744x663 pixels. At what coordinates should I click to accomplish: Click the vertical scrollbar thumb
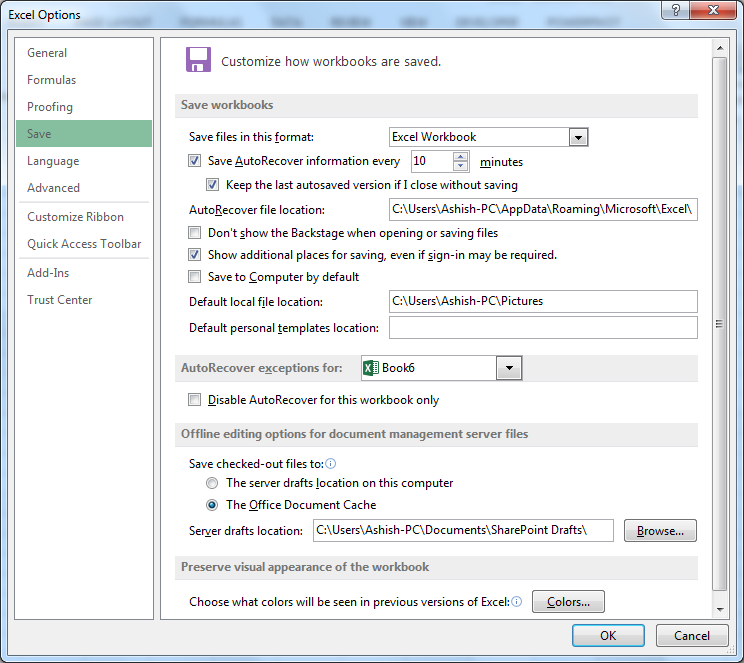click(720, 324)
